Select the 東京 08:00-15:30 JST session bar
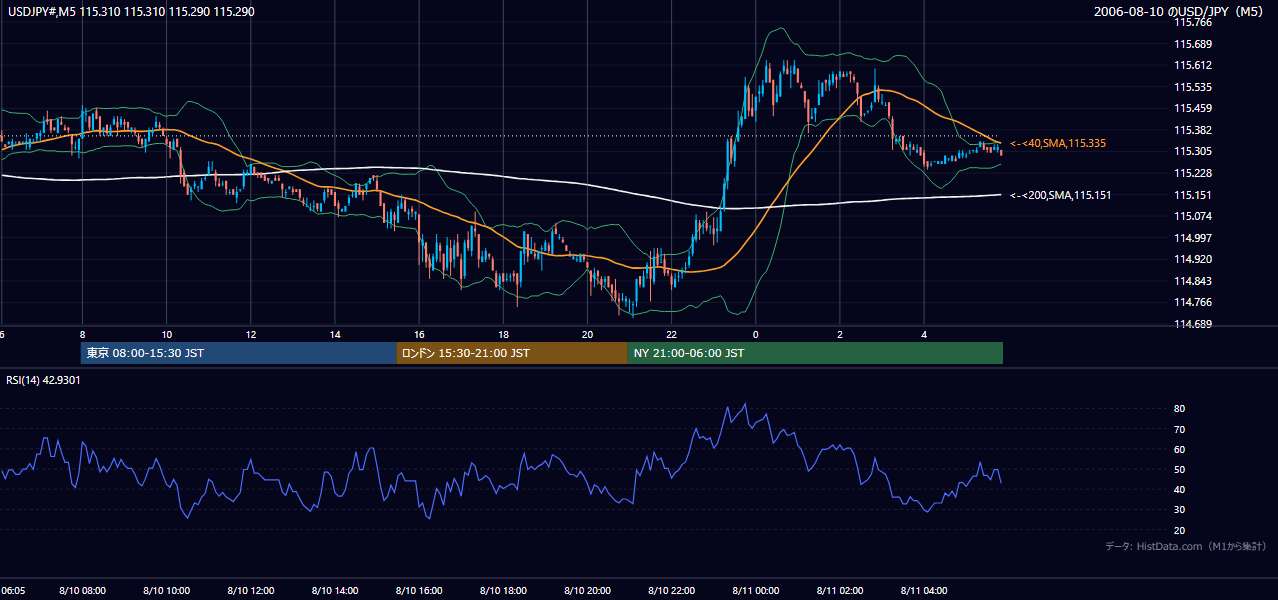 [238, 353]
